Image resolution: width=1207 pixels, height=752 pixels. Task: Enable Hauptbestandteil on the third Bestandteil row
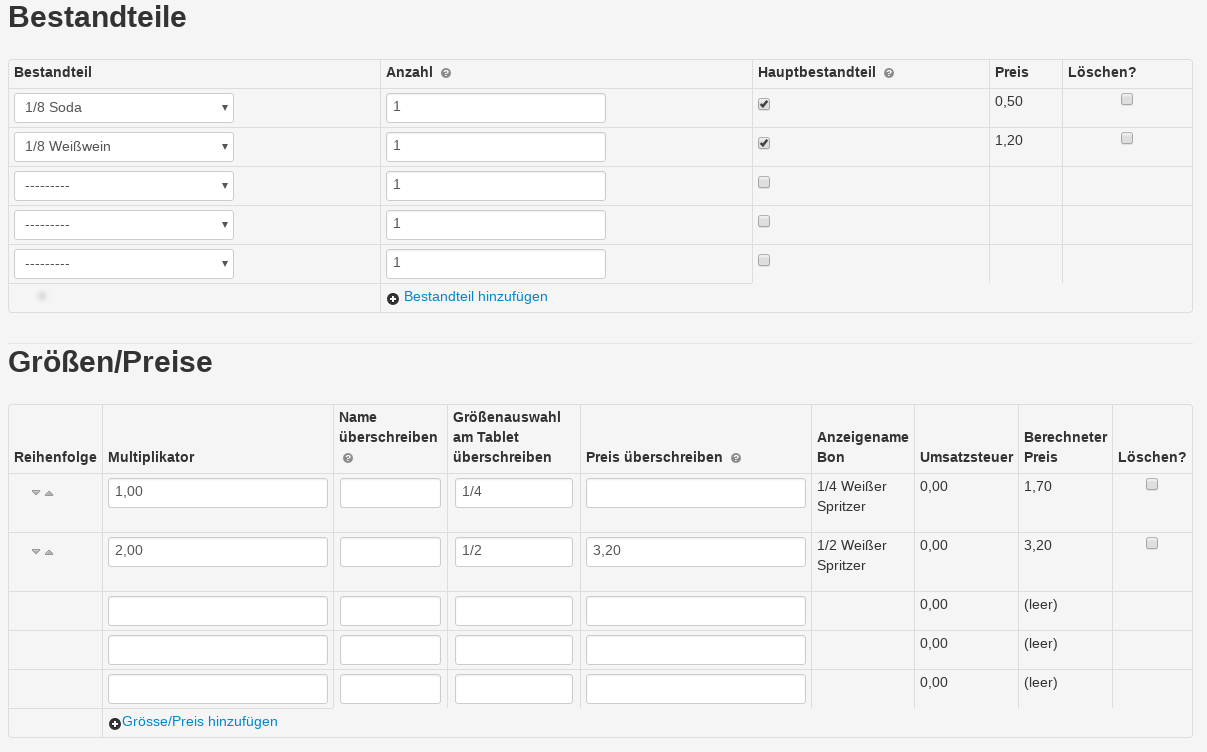click(x=764, y=182)
